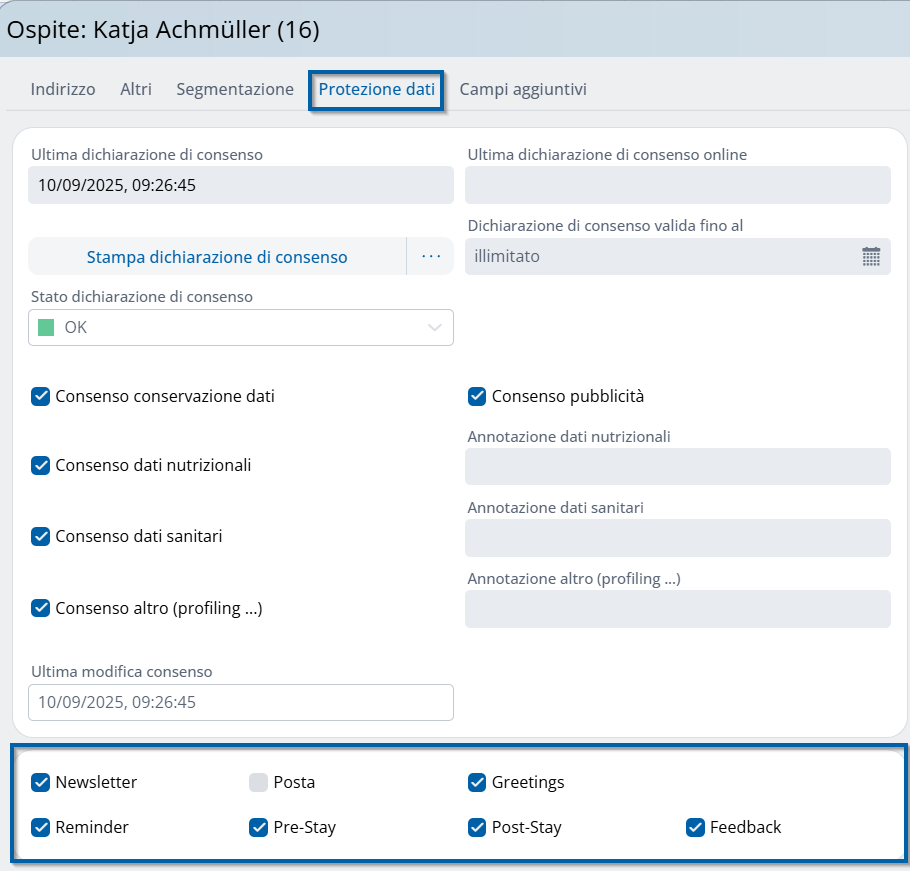Toggle the Pre-Stay checkbox
The image size is (910, 871).
[x=259, y=827]
